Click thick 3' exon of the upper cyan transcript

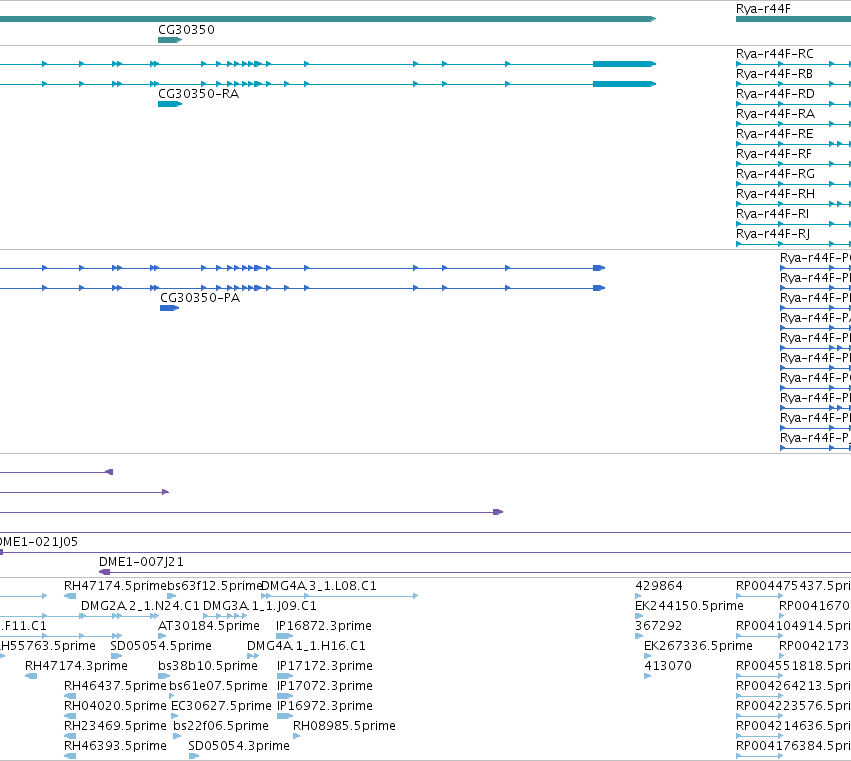click(x=624, y=64)
